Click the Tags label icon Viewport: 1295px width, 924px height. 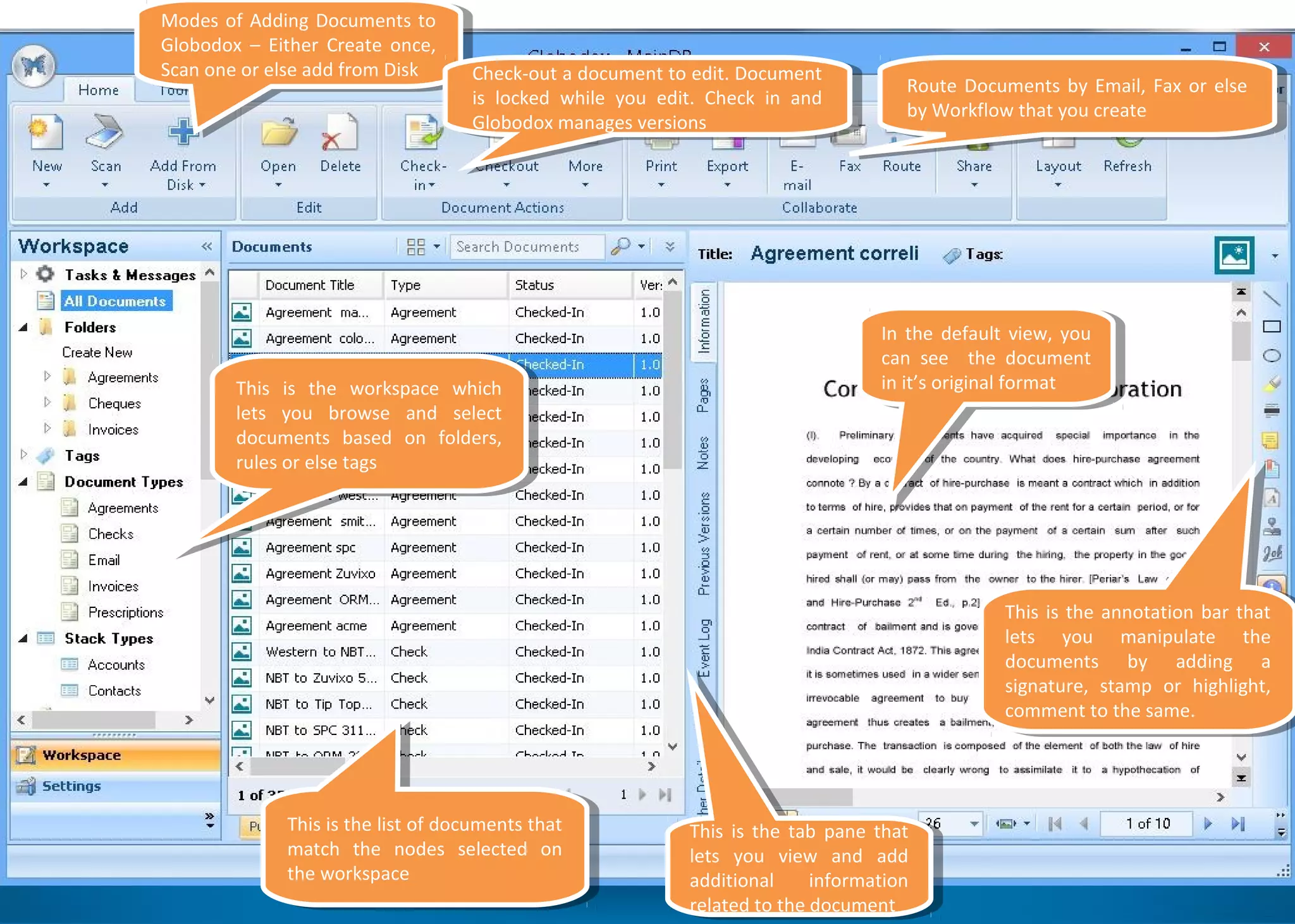click(x=951, y=255)
